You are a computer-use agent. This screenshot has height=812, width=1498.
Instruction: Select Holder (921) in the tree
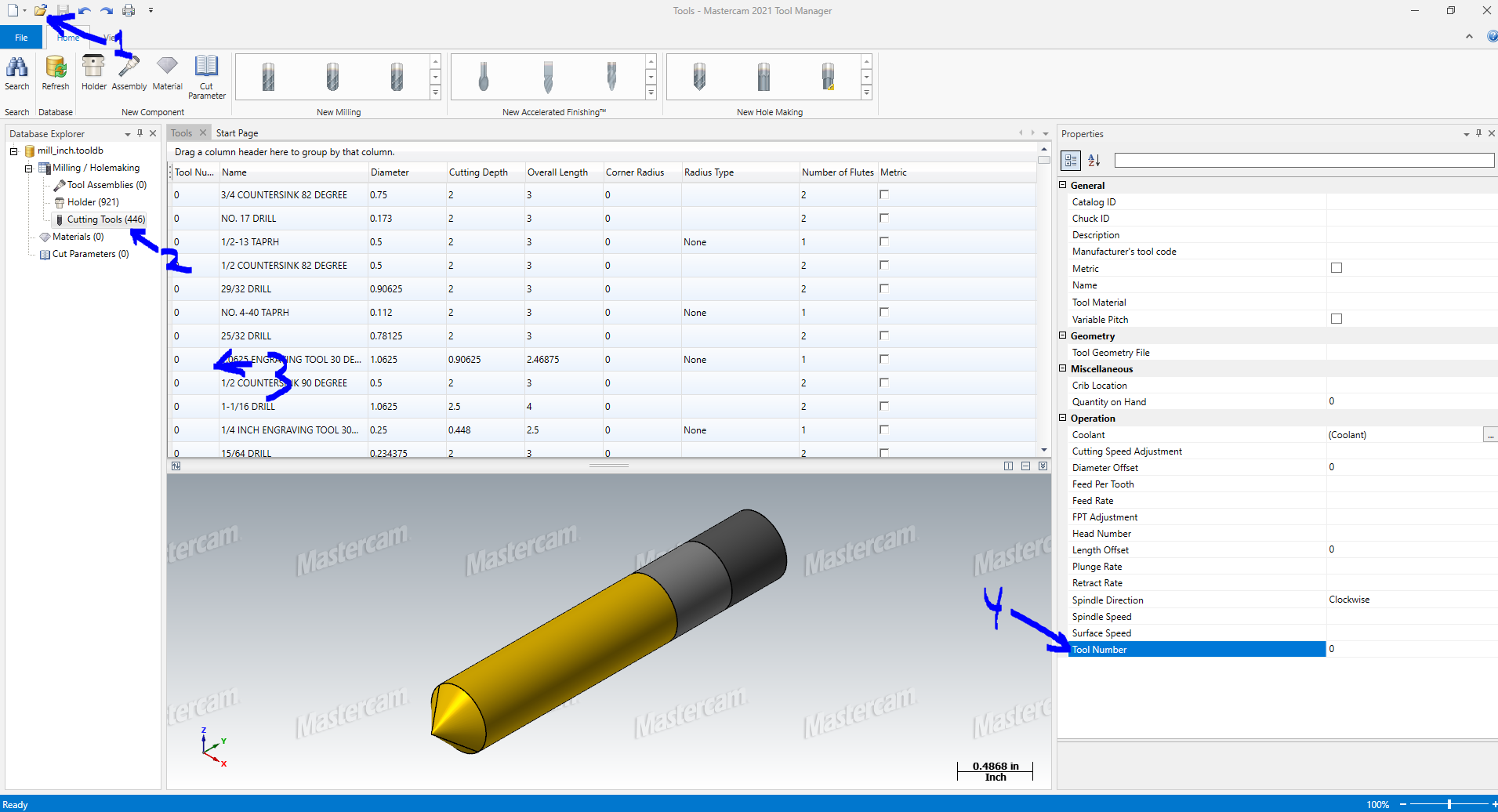93,202
